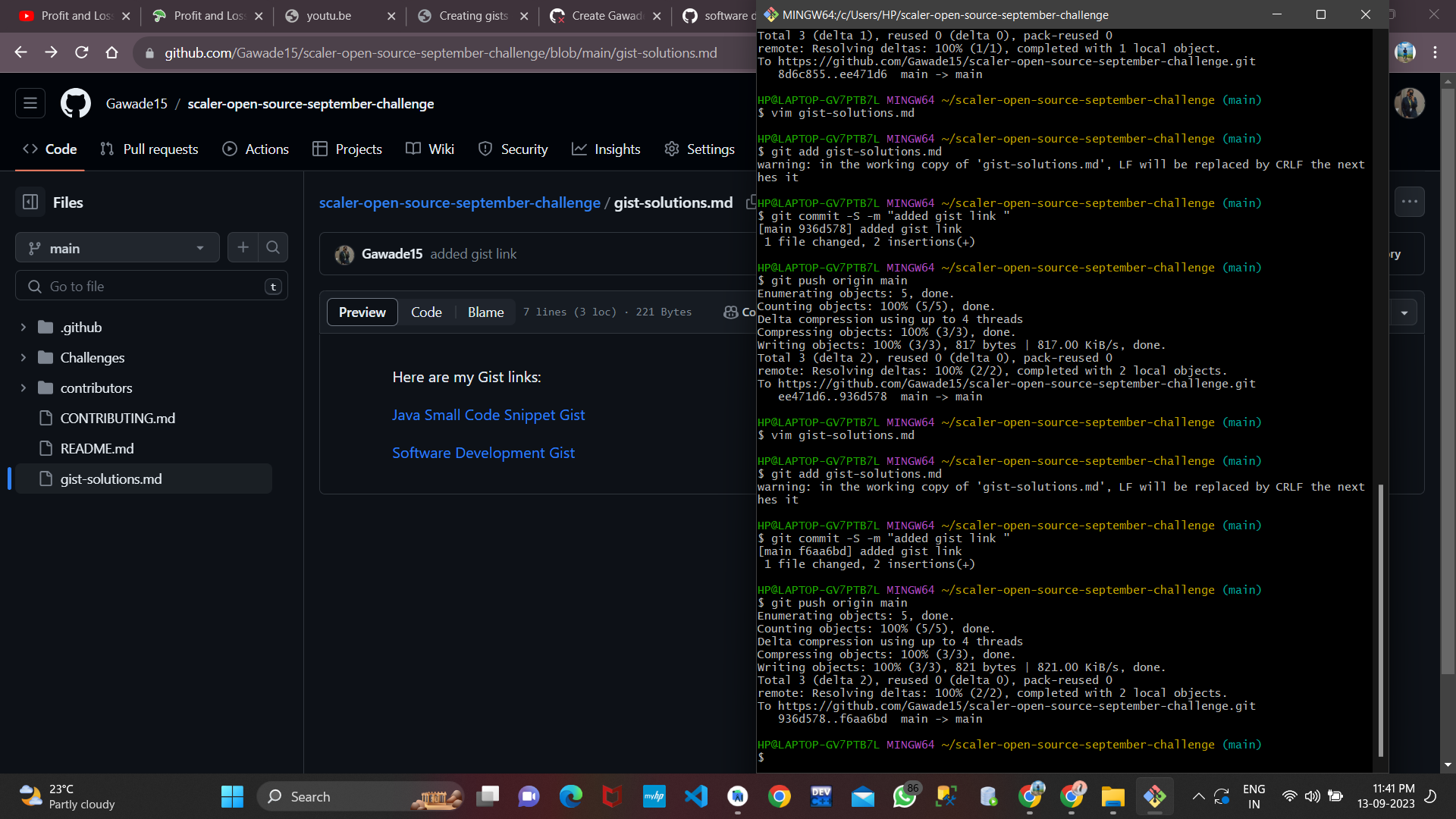Expand the Challenges folder
Viewport: 1456px width, 819px height.
[93, 357]
